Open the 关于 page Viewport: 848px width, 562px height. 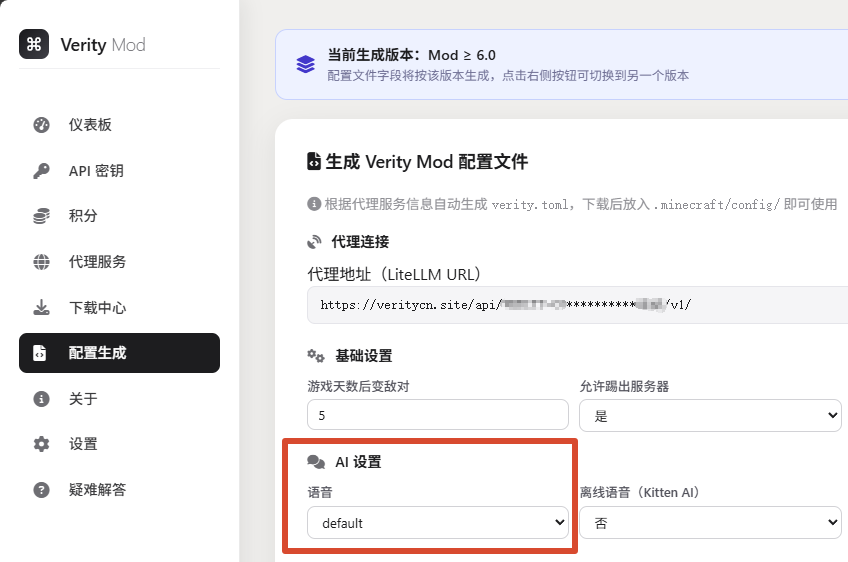point(119,399)
